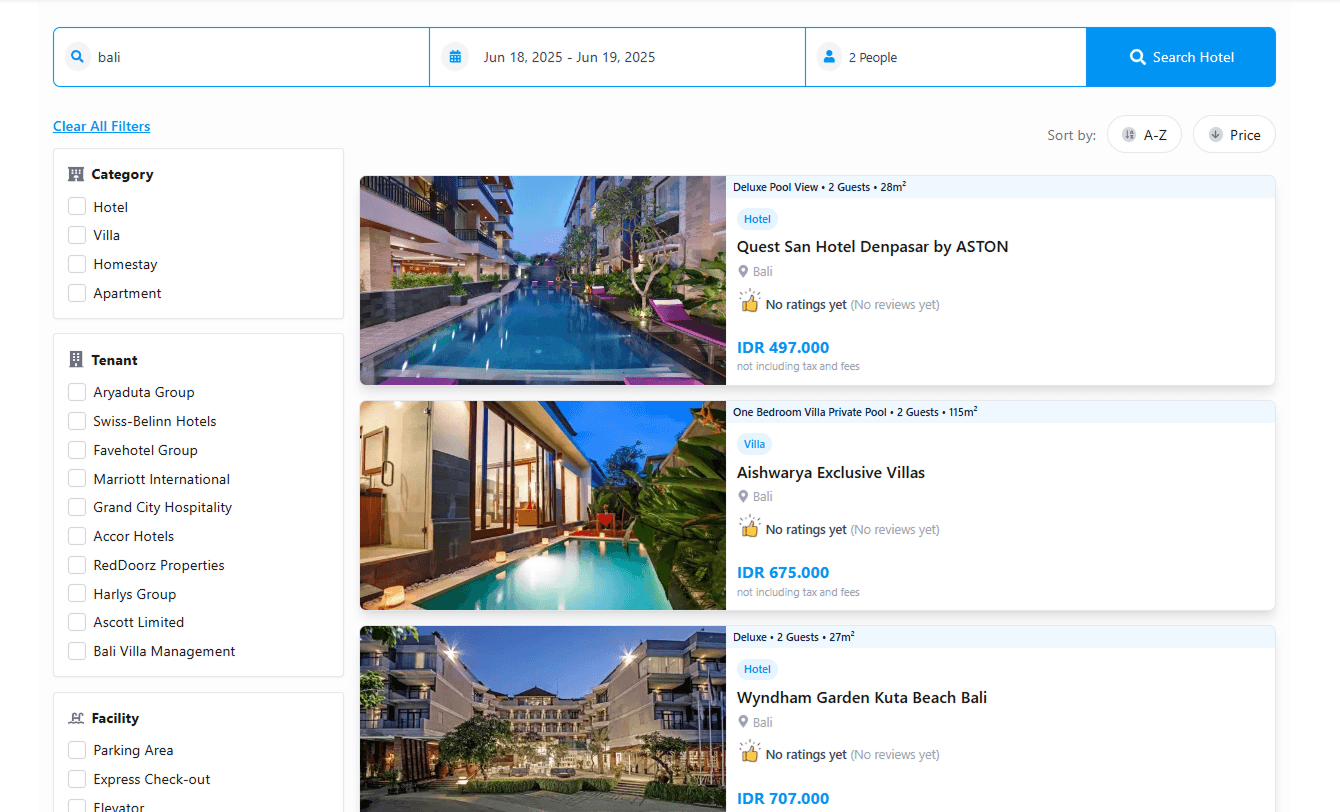1340x812 pixels.
Task: Click the pool icon next to Facility
Action: (76, 718)
